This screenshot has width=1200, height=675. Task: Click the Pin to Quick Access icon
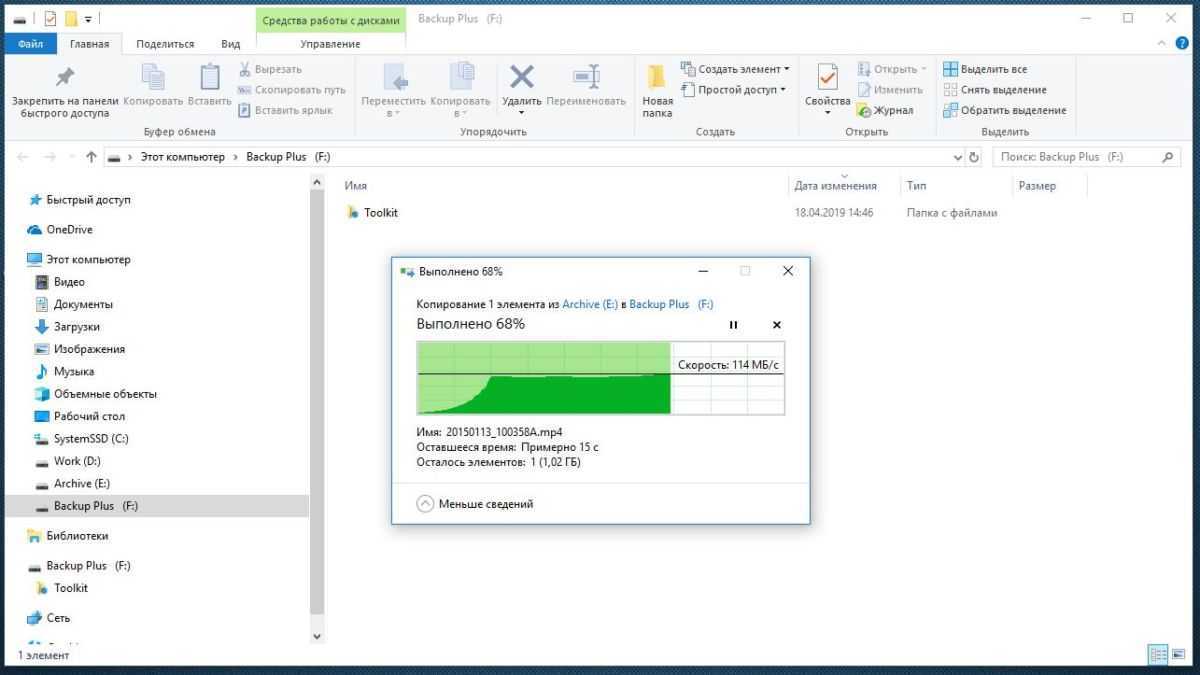tap(64, 77)
